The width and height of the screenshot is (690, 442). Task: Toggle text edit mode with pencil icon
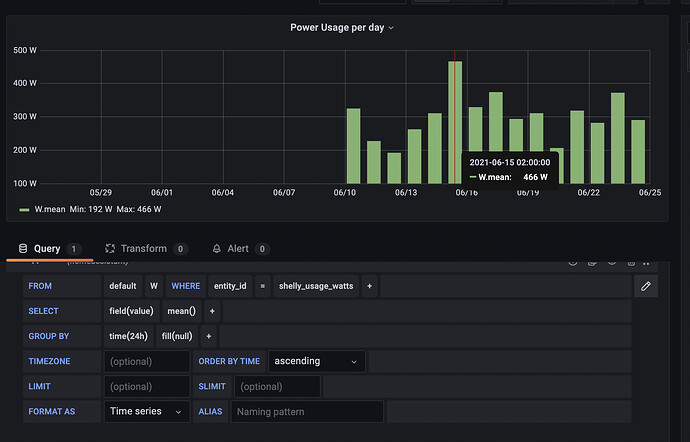(x=646, y=286)
